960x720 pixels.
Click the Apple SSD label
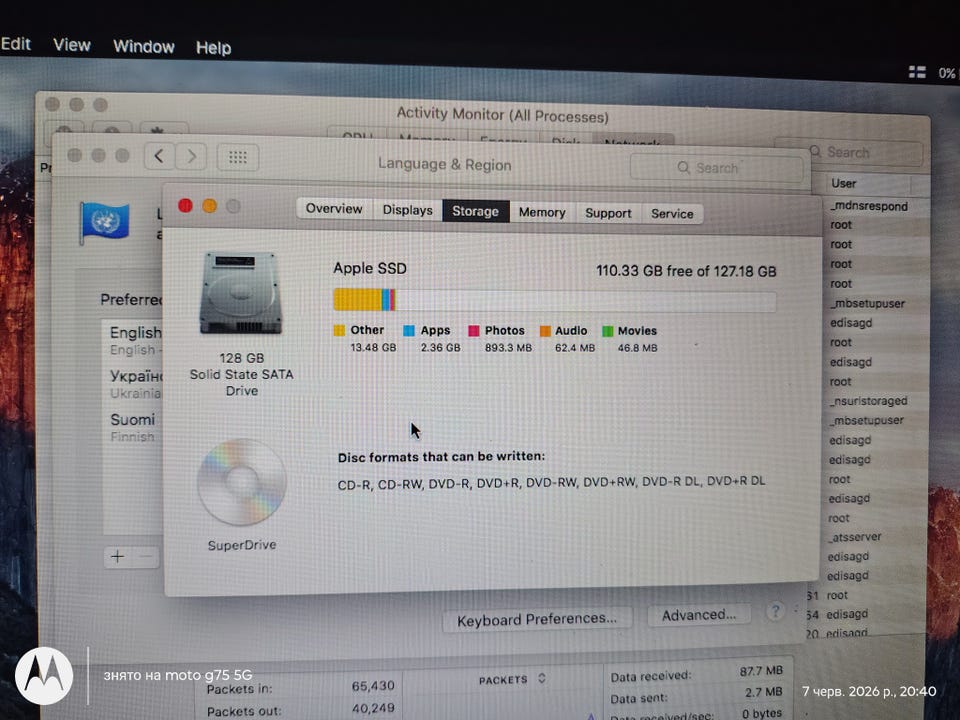point(370,268)
